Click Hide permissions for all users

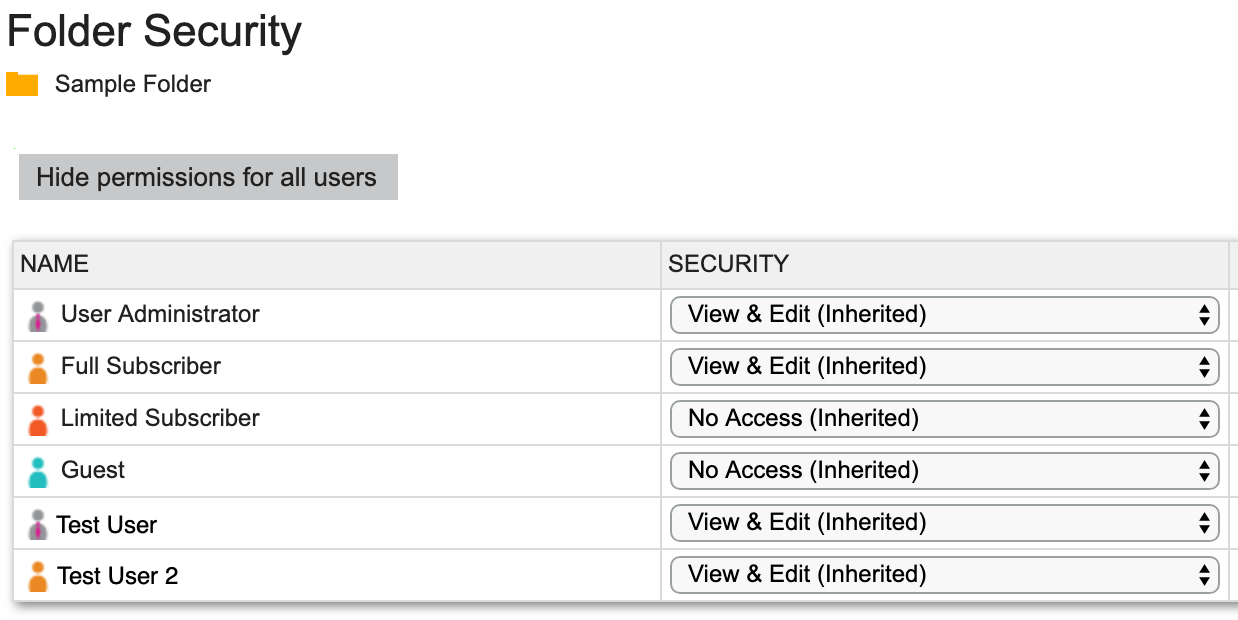point(207,177)
